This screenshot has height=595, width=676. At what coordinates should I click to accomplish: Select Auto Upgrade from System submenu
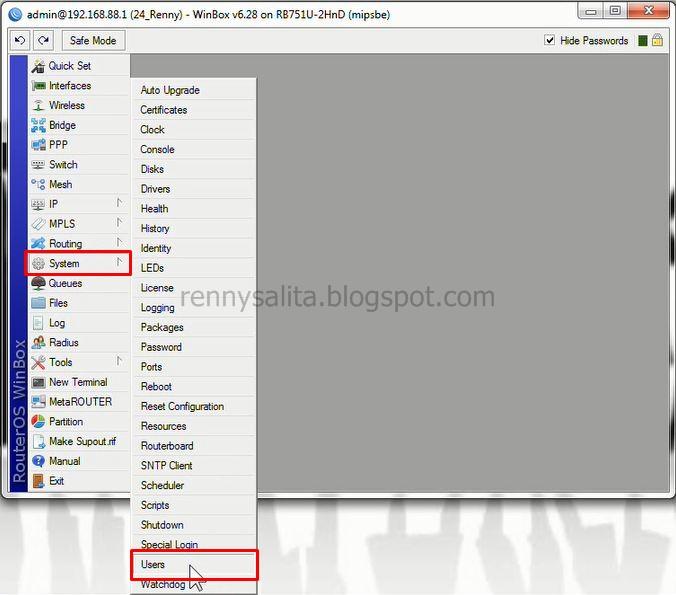(194, 90)
